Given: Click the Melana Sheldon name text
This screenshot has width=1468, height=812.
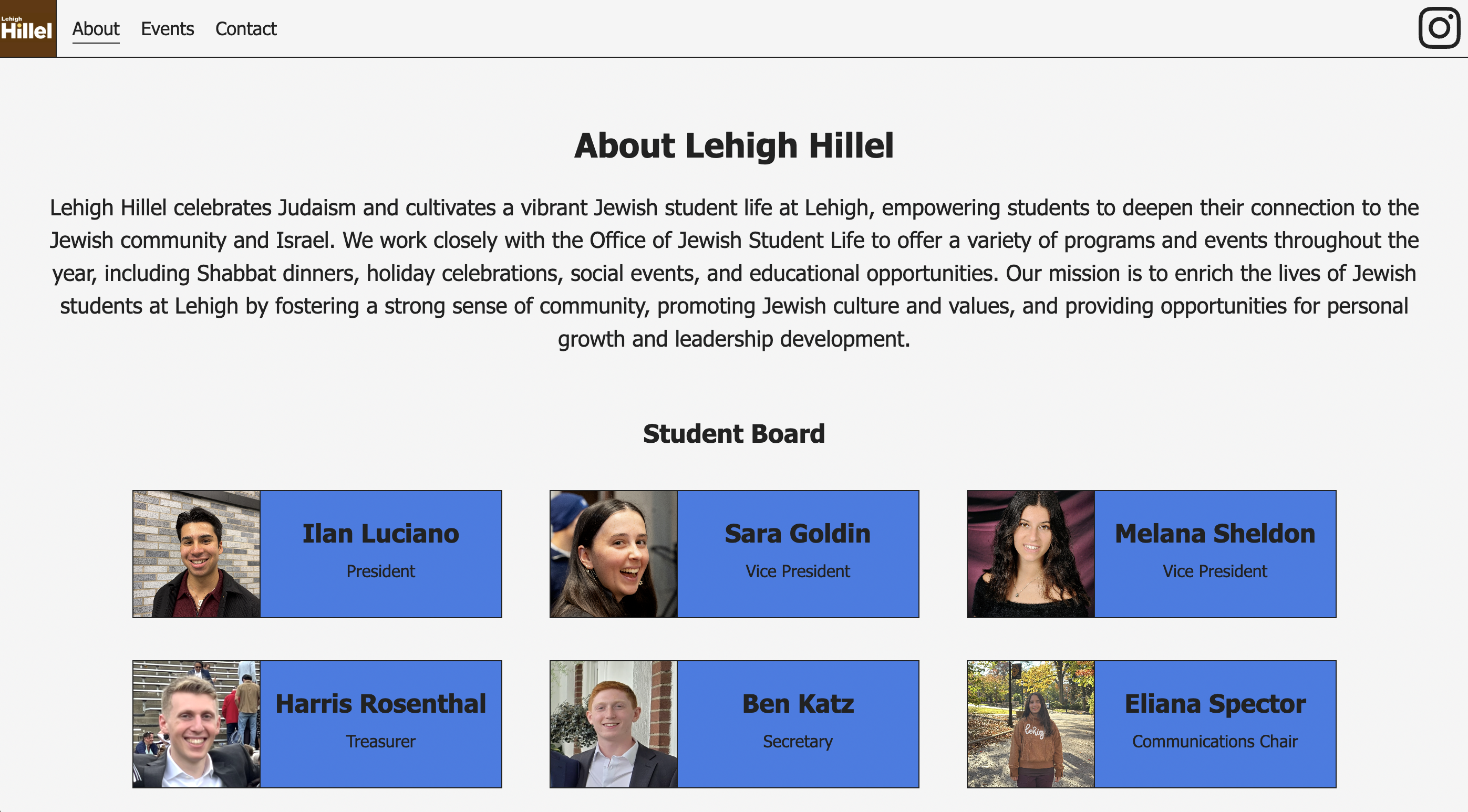Looking at the screenshot, I should [1215, 534].
